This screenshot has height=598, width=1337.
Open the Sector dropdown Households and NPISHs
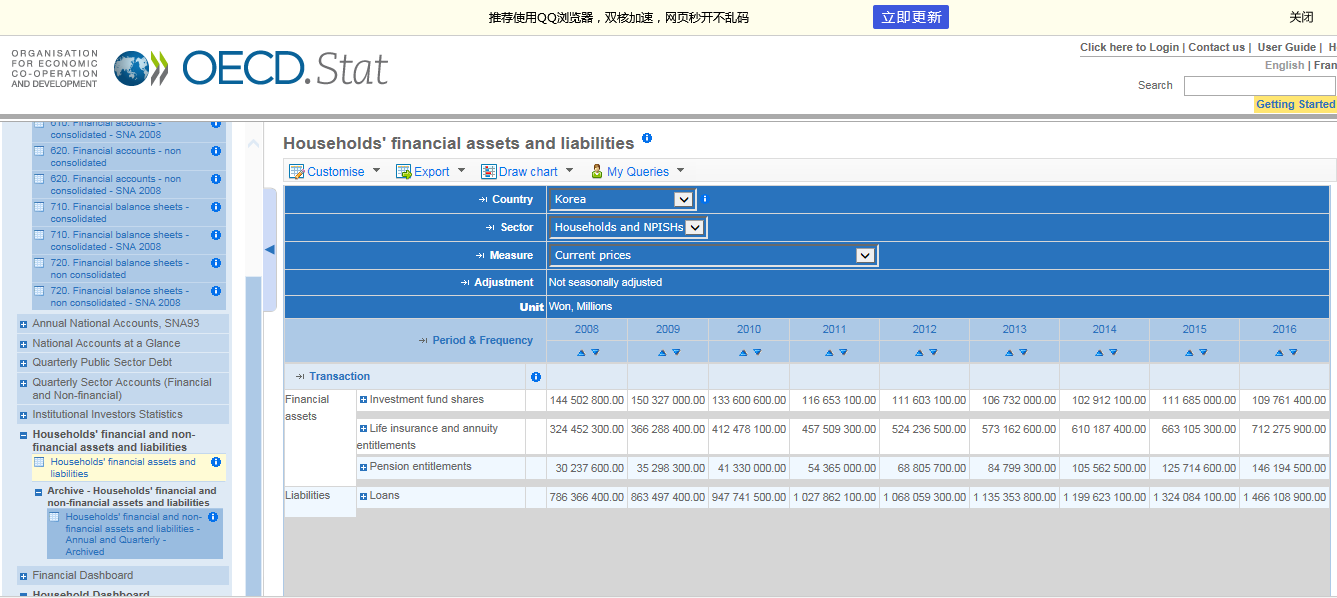click(x=628, y=227)
